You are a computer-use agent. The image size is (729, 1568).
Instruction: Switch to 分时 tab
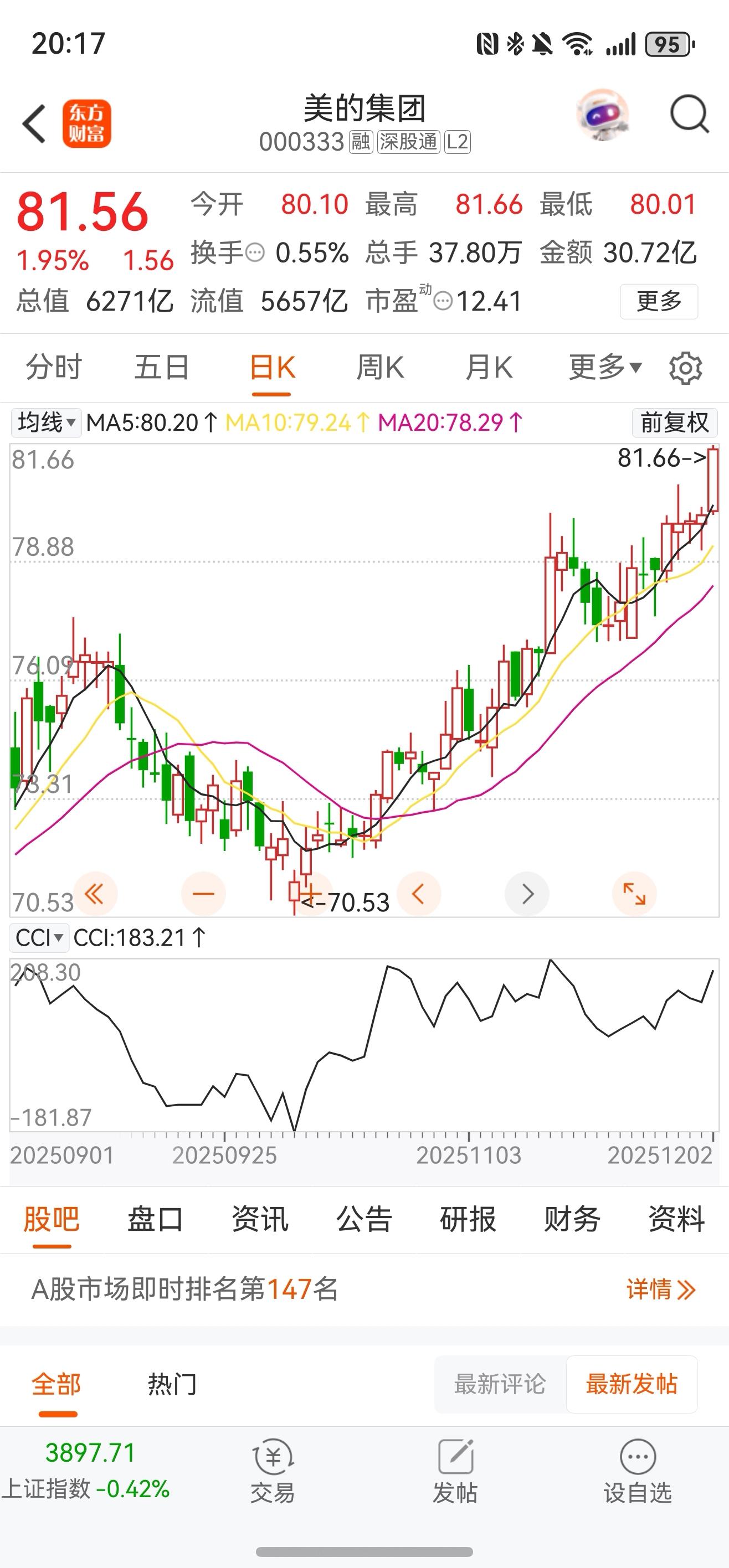tap(54, 367)
